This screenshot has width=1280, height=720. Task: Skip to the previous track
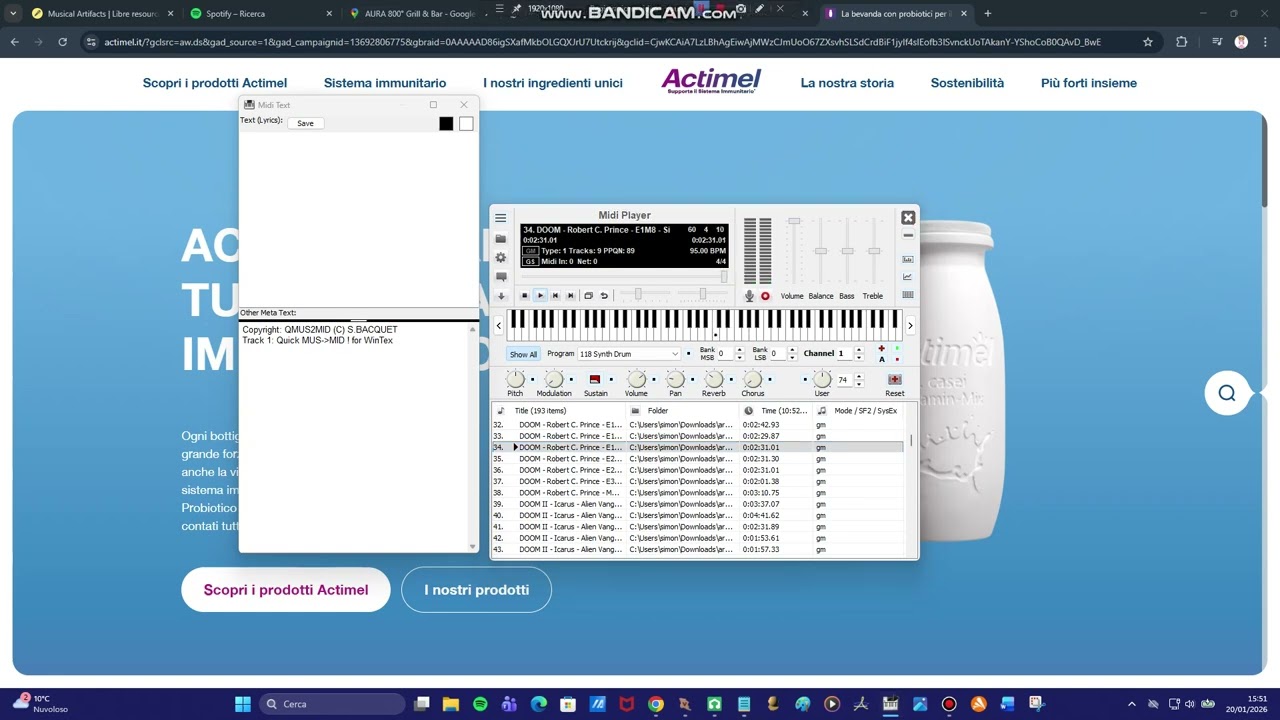555,295
